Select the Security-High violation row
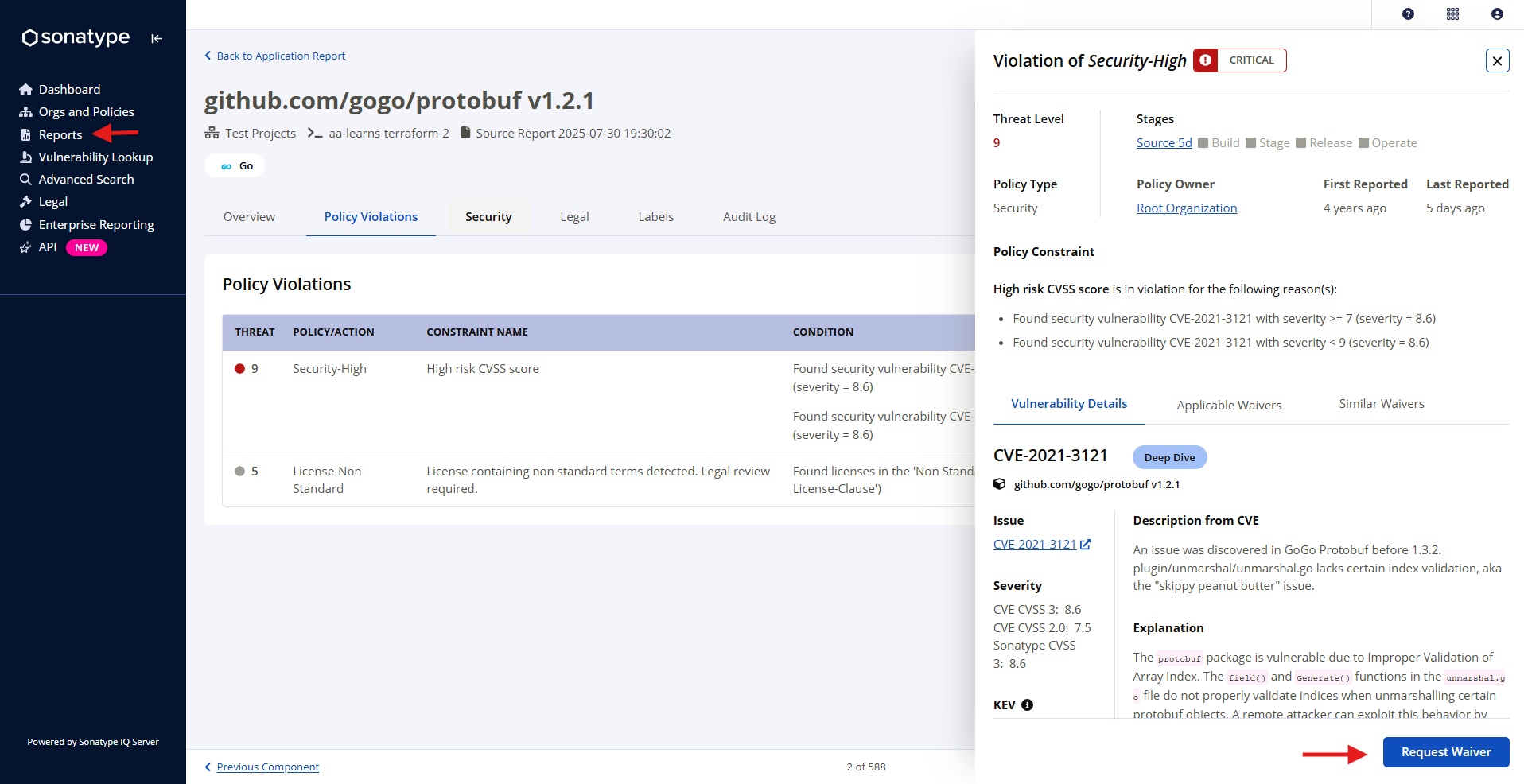 point(599,402)
